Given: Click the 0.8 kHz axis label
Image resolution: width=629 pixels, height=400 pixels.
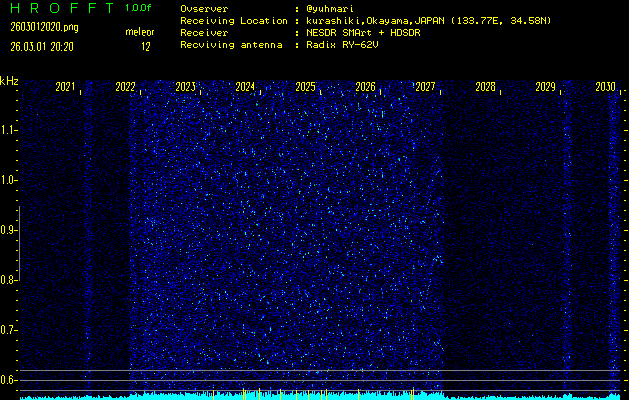Looking at the screenshot, I should (x=8, y=280).
